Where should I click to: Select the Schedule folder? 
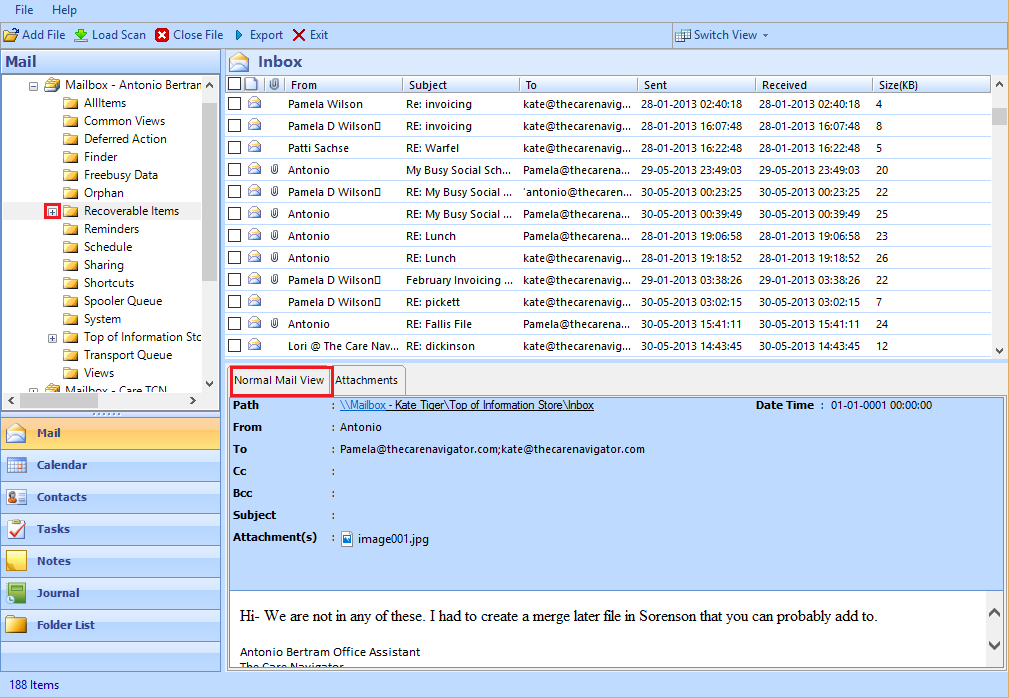(108, 247)
